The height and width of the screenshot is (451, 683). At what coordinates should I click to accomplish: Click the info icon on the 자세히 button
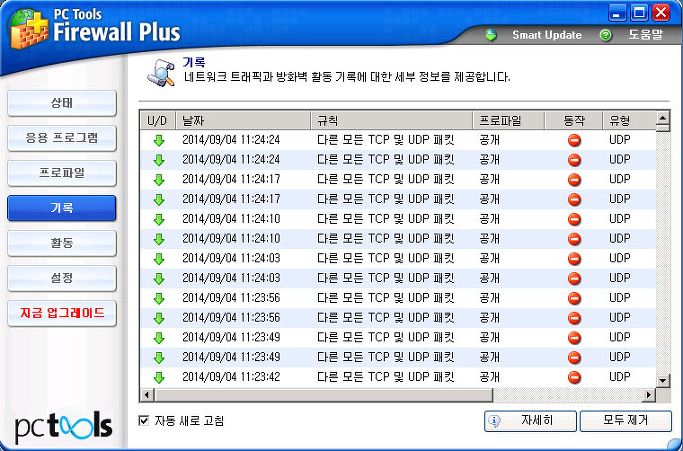coord(494,421)
